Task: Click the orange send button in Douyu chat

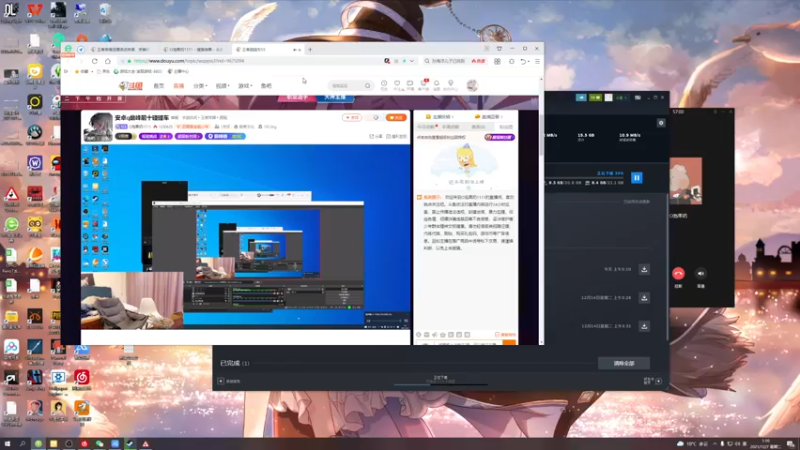Action: (x=509, y=342)
